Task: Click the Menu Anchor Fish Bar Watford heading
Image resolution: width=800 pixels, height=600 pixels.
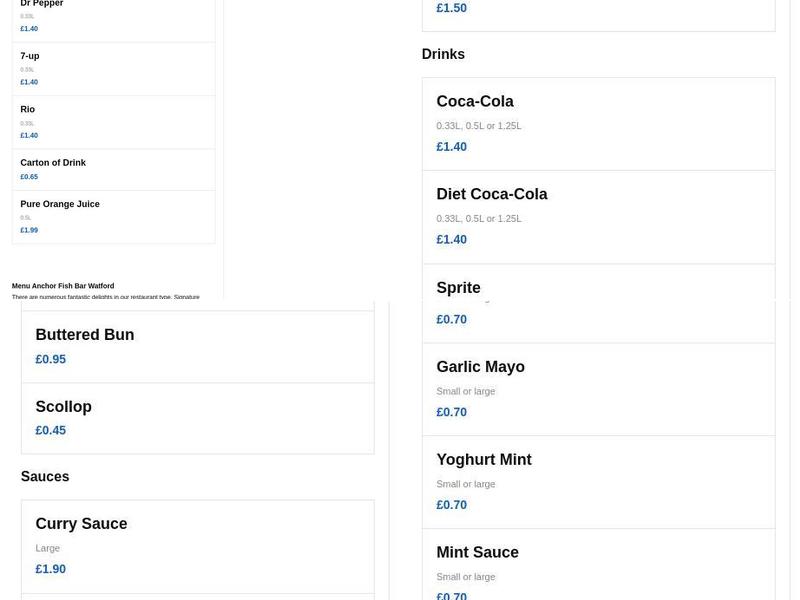Action: pos(63,286)
